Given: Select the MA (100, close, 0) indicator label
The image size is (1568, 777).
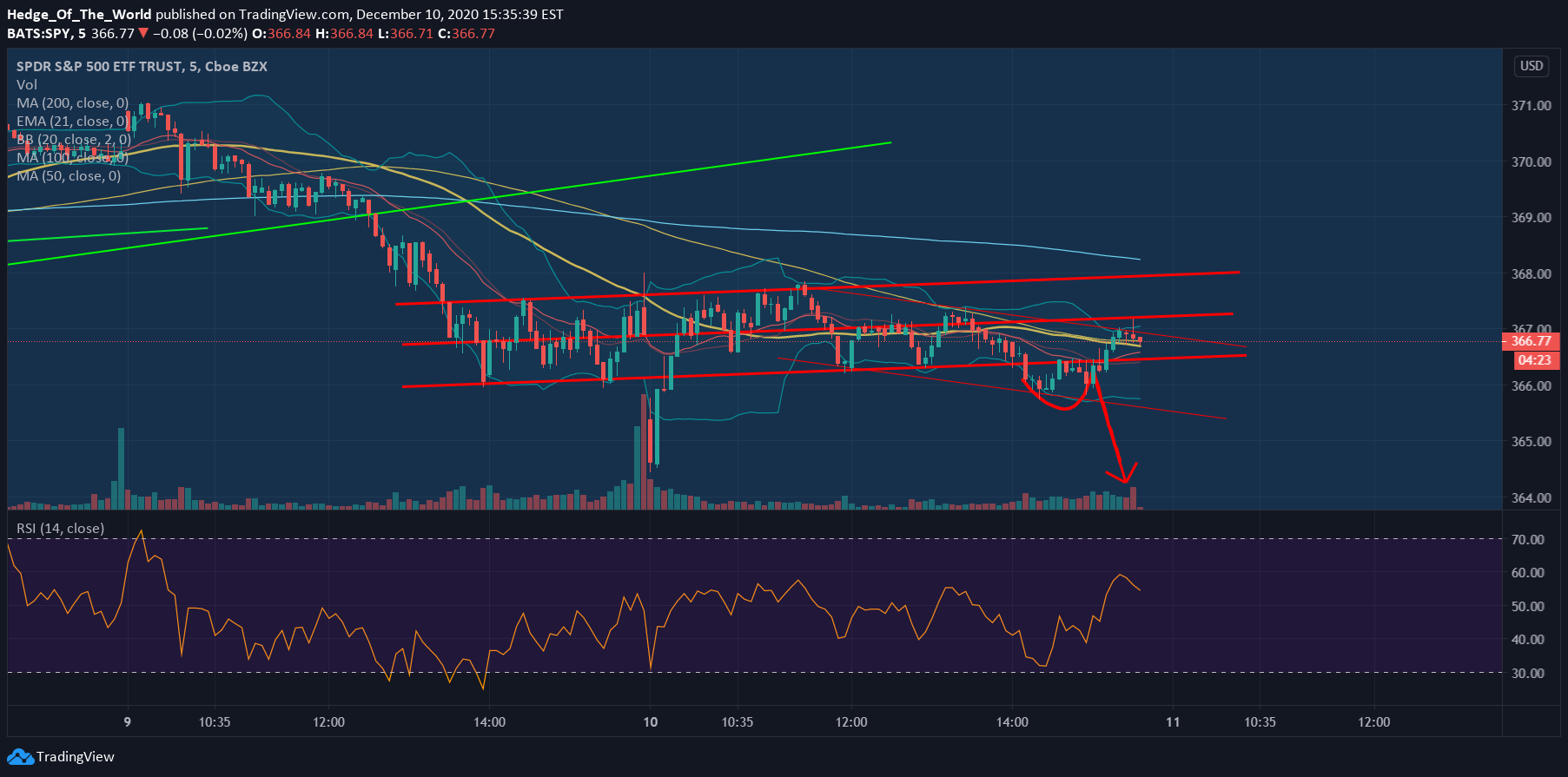Looking at the screenshot, I should tap(72, 158).
